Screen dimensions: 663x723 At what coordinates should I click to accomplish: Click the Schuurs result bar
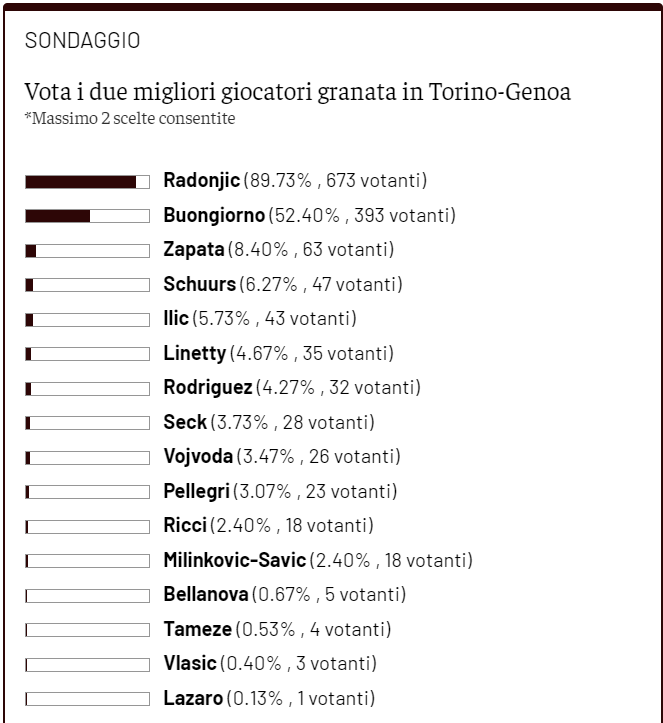click(87, 284)
